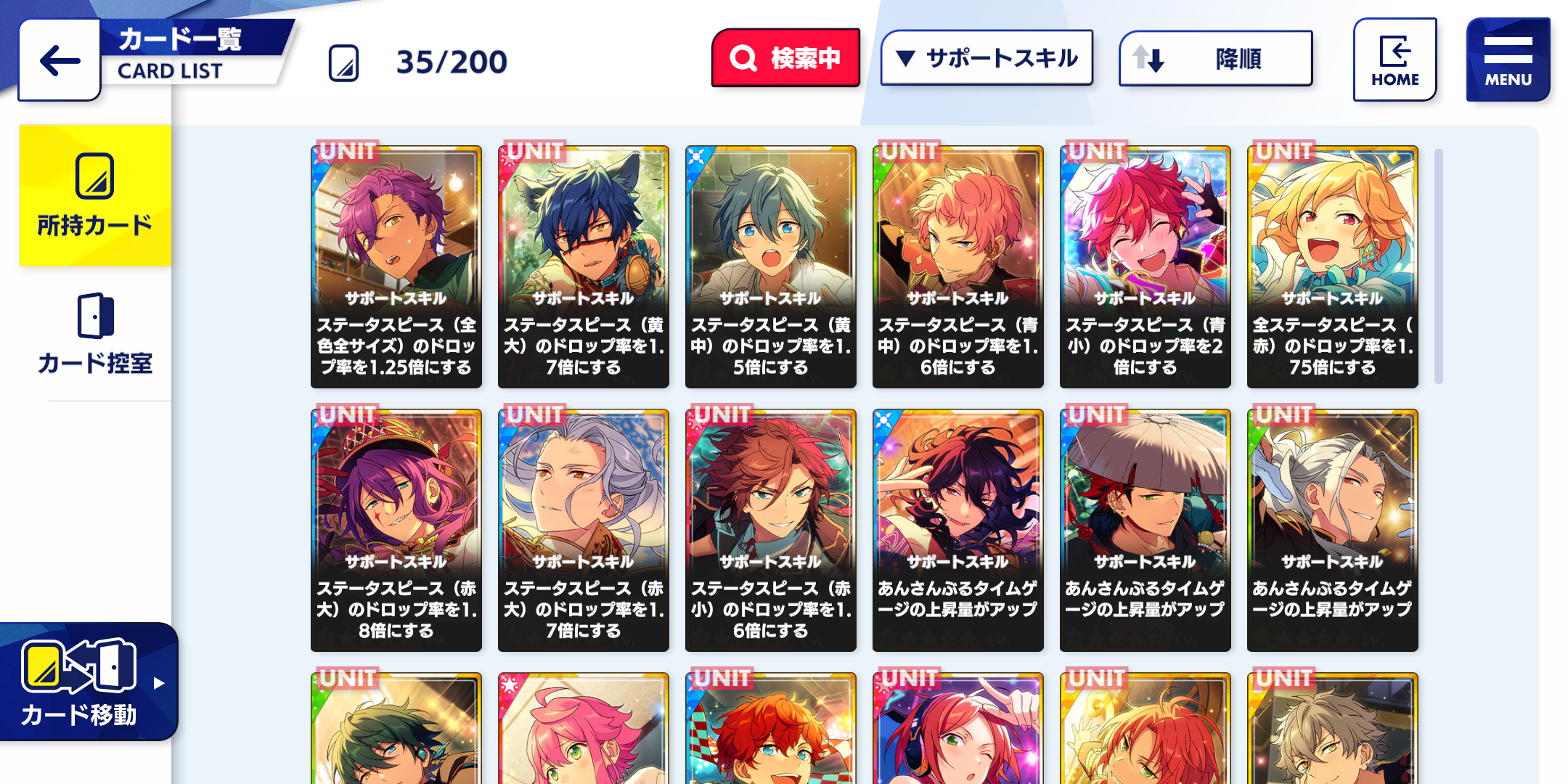1568x784 pixels.
Task: Open the MENU hamburger icon
Action: (1508, 60)
